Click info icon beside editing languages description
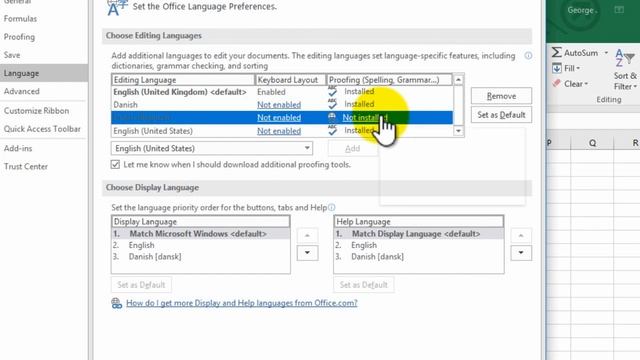 click(x=528, y=56)
